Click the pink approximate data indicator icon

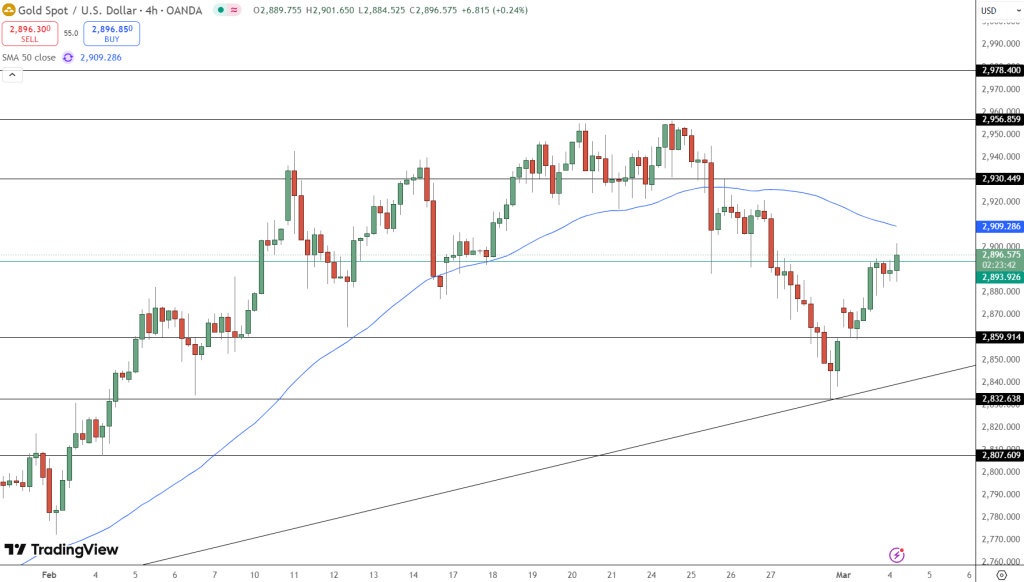[x=234, y=10]
